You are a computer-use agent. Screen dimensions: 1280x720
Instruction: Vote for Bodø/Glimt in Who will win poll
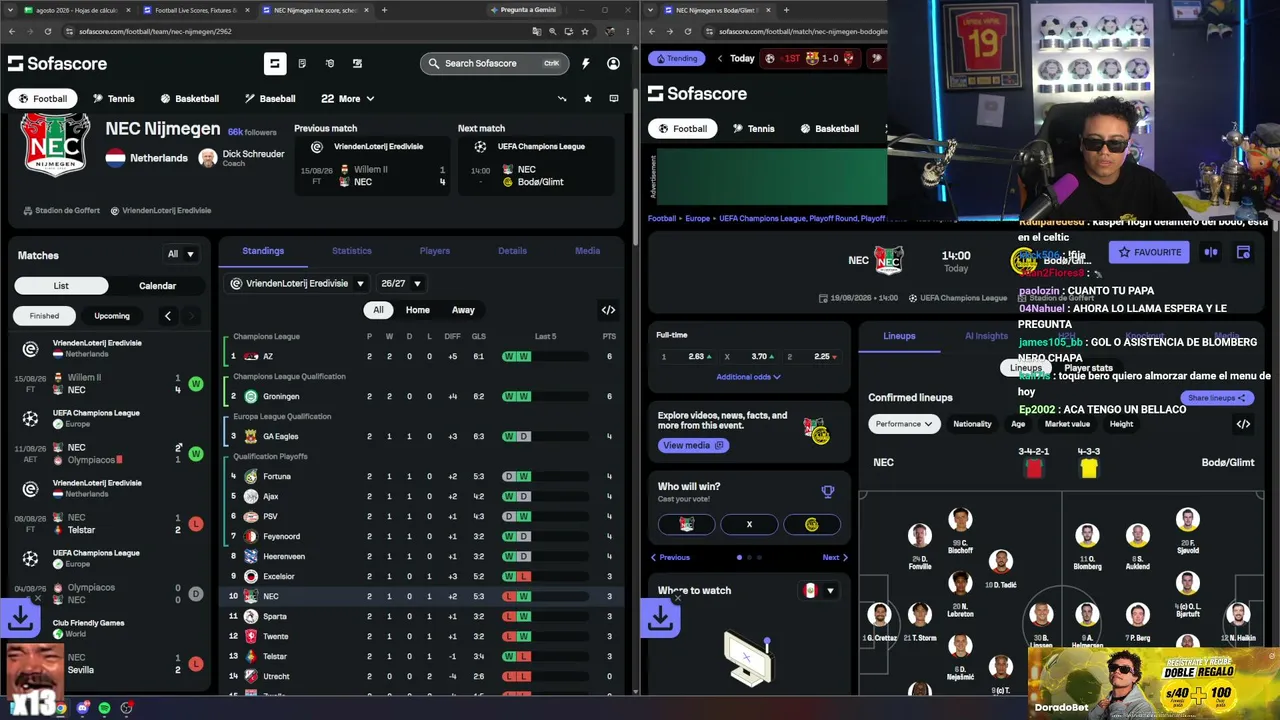pyautogui.click(x=811, y=524)
